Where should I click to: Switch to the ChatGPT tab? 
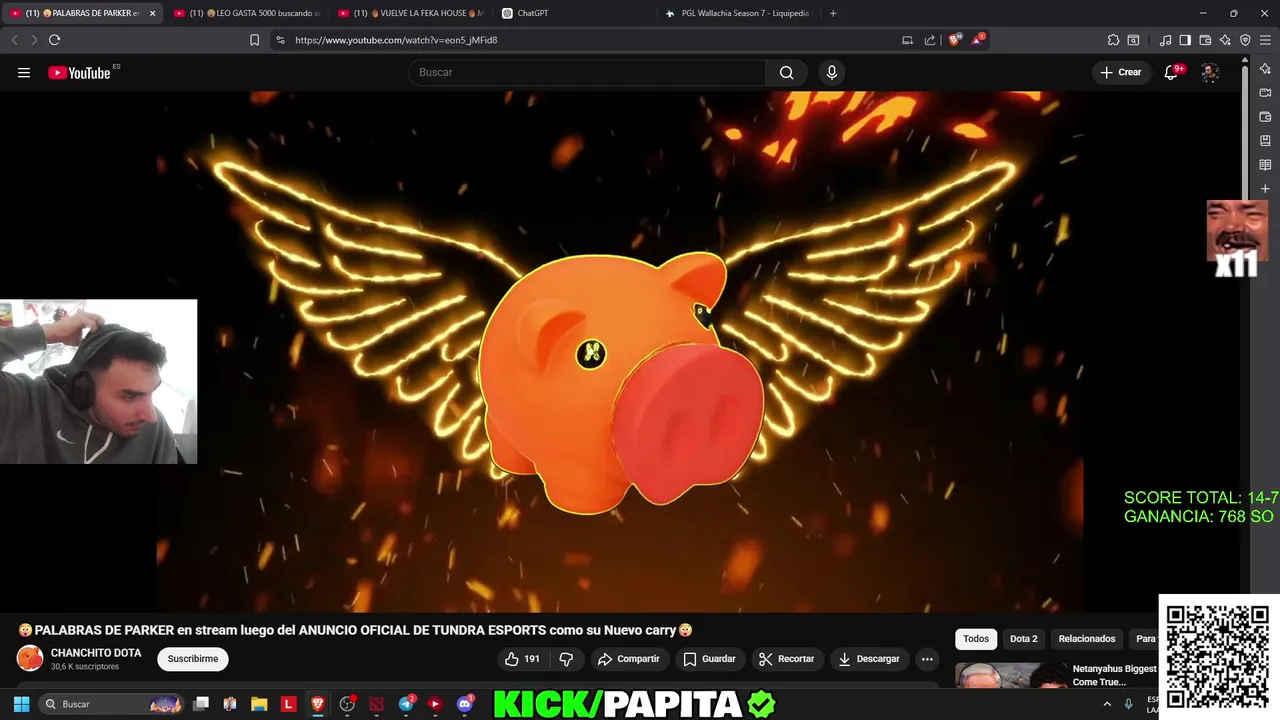pos(574,13)
